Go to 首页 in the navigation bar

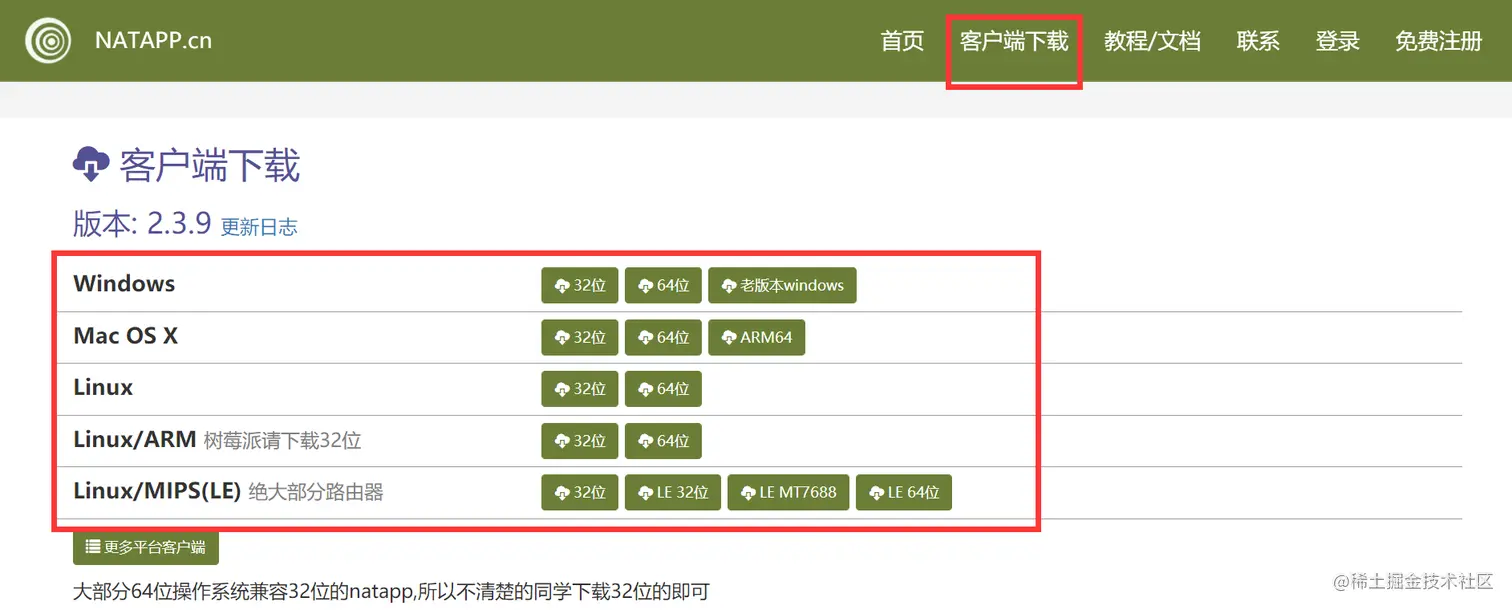click(902, 41)
